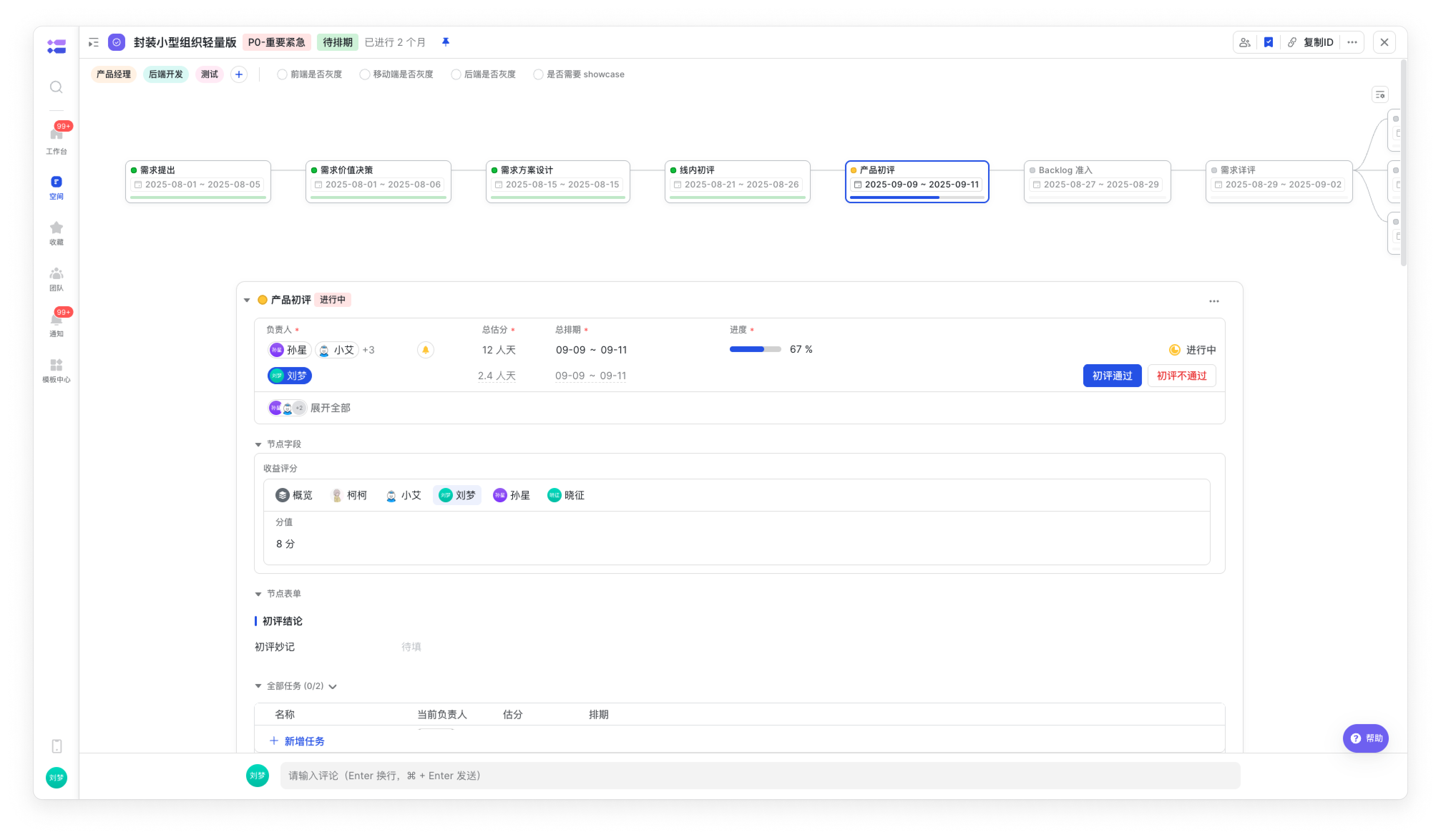Click the pin icon next to 已进行 2 个月
The height and width of the screenshot is (840, 1441).
tap(445, 42)
